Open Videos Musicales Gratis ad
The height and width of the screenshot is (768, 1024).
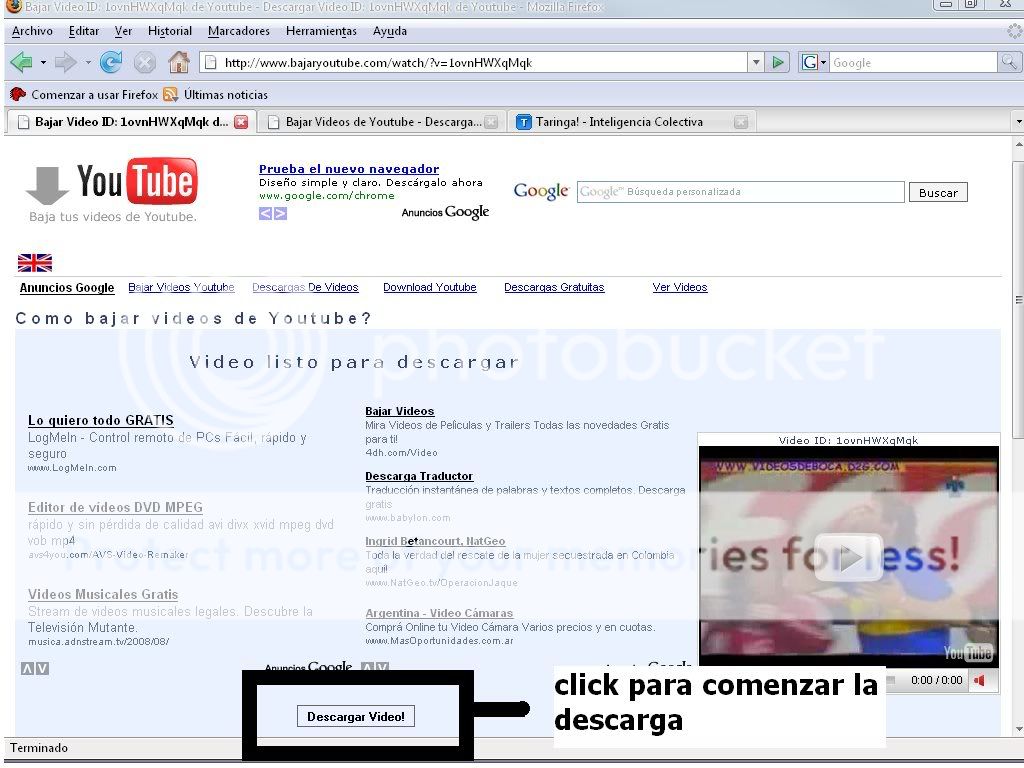tap(103, 594)
